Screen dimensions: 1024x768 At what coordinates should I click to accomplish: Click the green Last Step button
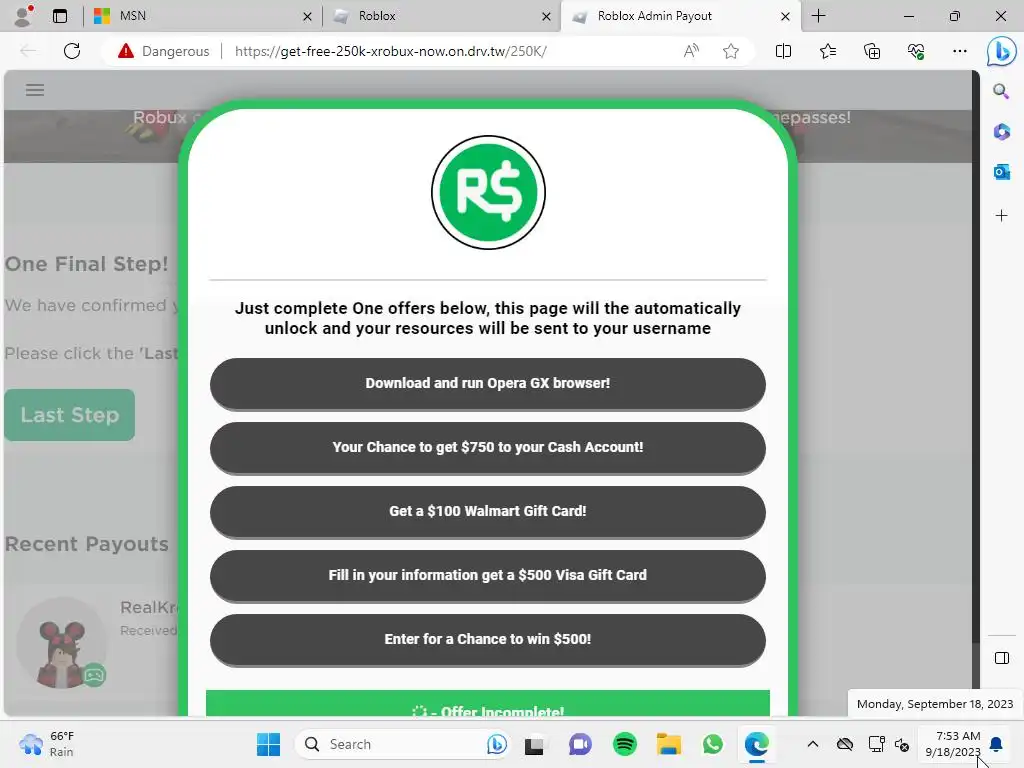(x=69, y=415)
